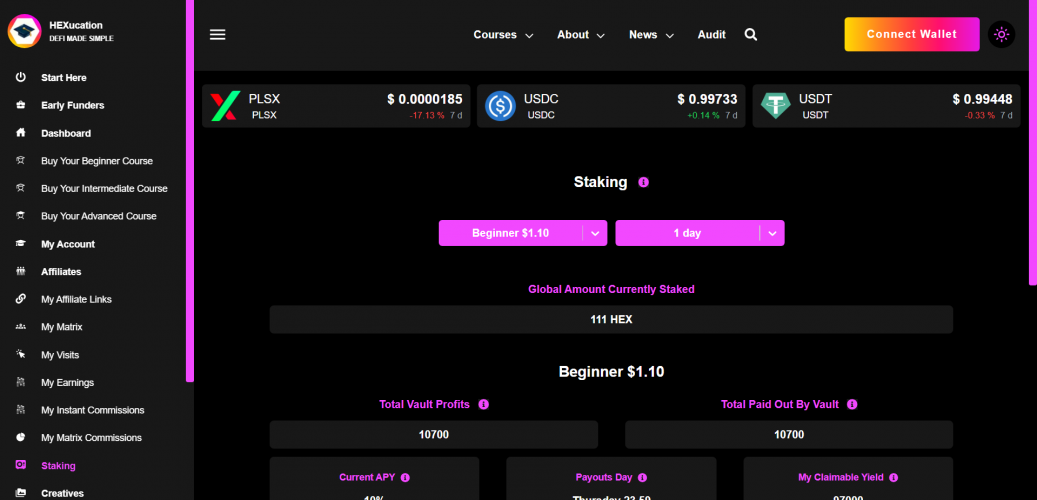Select Buy Your Intermediate Course
Screen dimensions: 1037x500
104,188
